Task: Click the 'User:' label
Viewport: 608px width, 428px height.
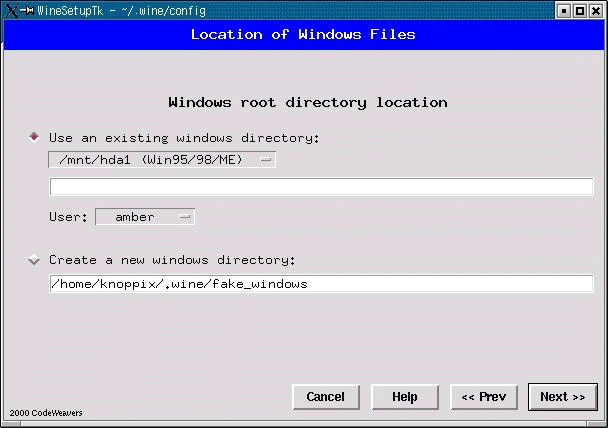Action: pos(68,217)
